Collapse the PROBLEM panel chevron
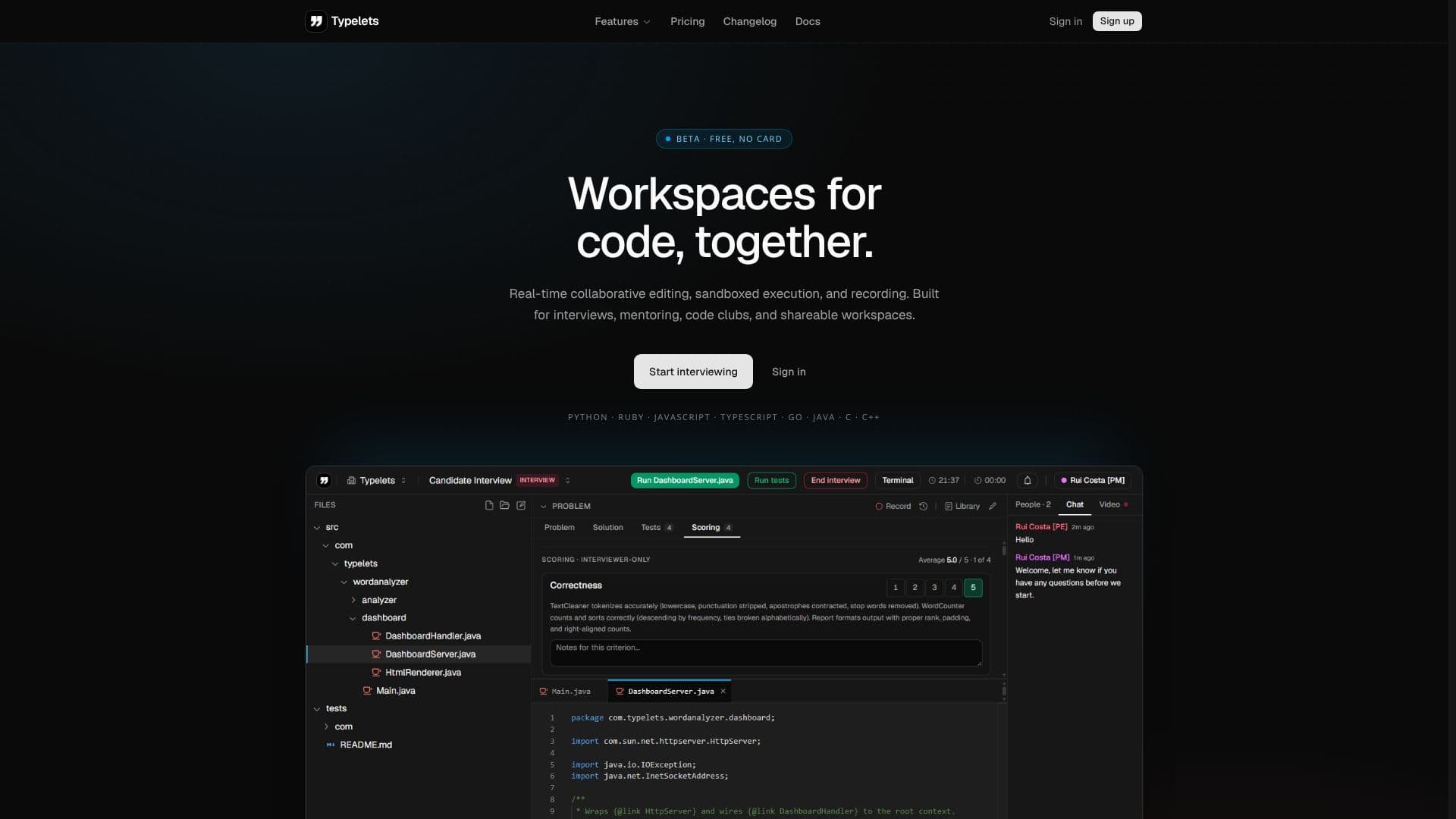 [x=543, y=506]
